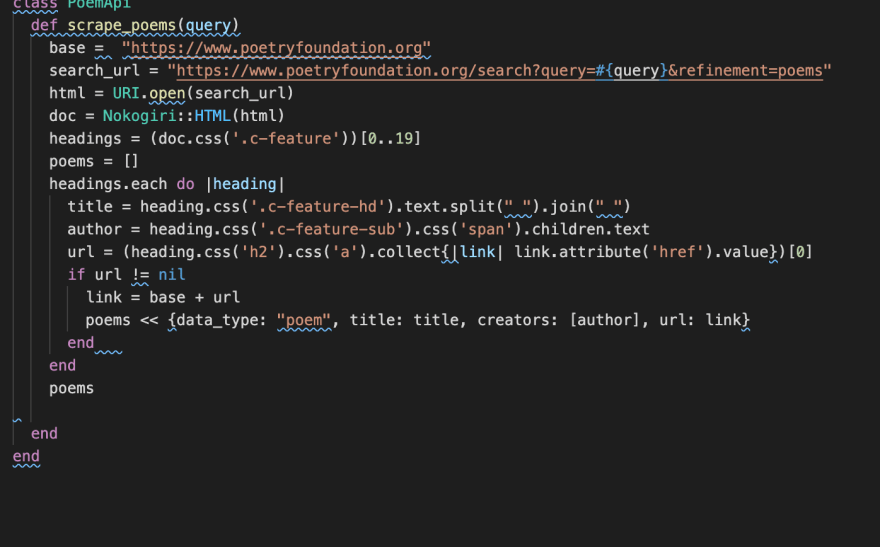Image resolution: width=880 pixels, height=547 pixels.
Task: Click the creators: key in hash
Action: (517, 320)
